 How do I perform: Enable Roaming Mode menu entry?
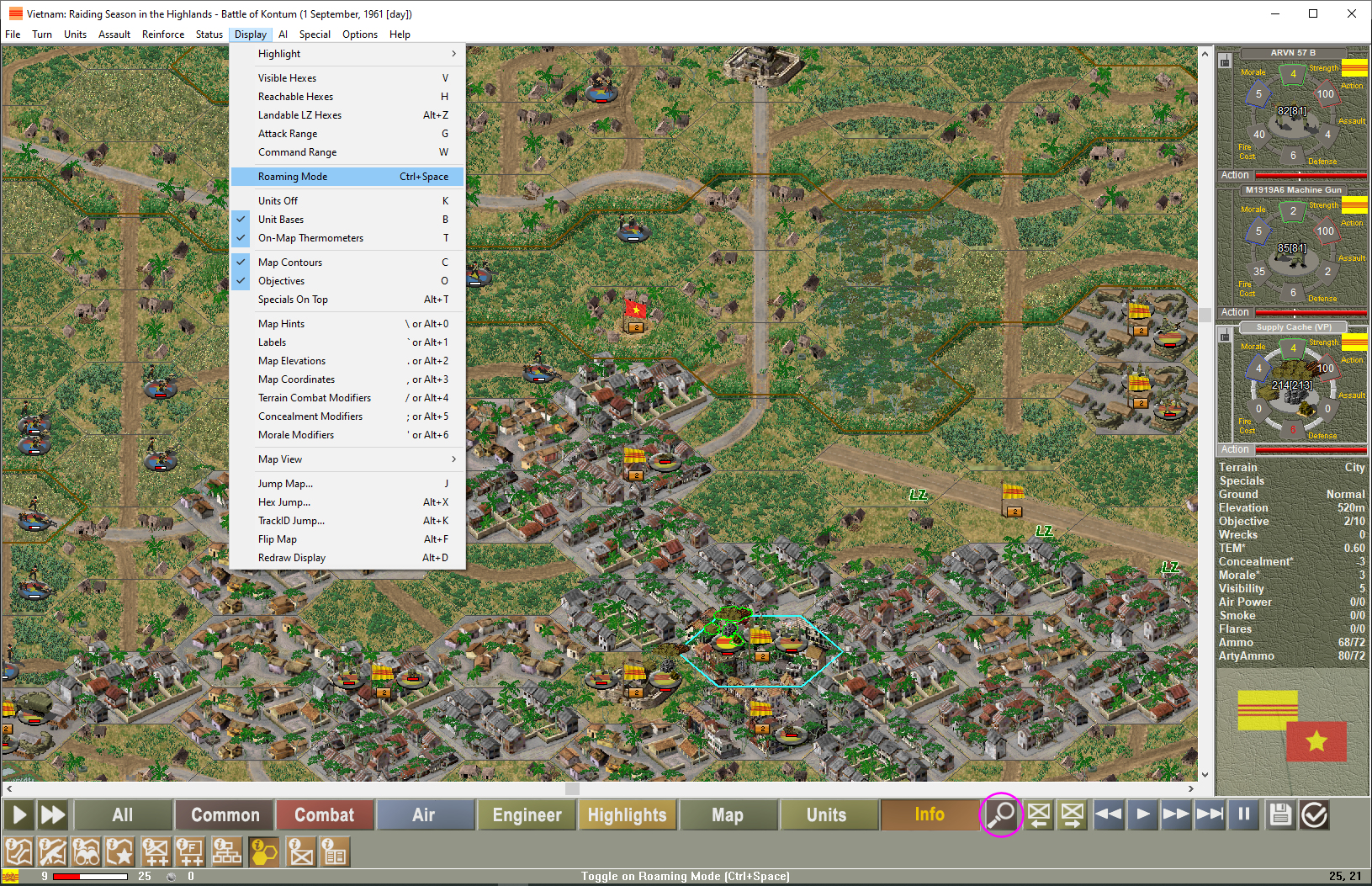pos(347,177)
